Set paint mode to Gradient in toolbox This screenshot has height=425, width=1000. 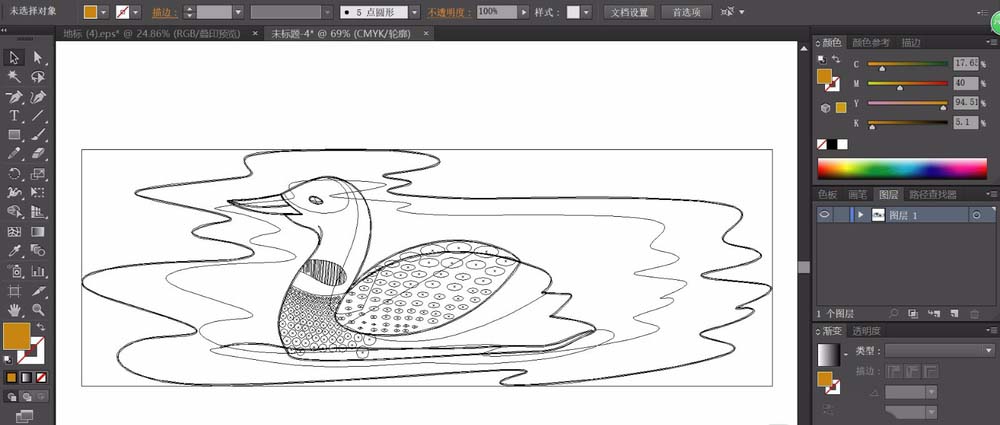pos(26,377)
